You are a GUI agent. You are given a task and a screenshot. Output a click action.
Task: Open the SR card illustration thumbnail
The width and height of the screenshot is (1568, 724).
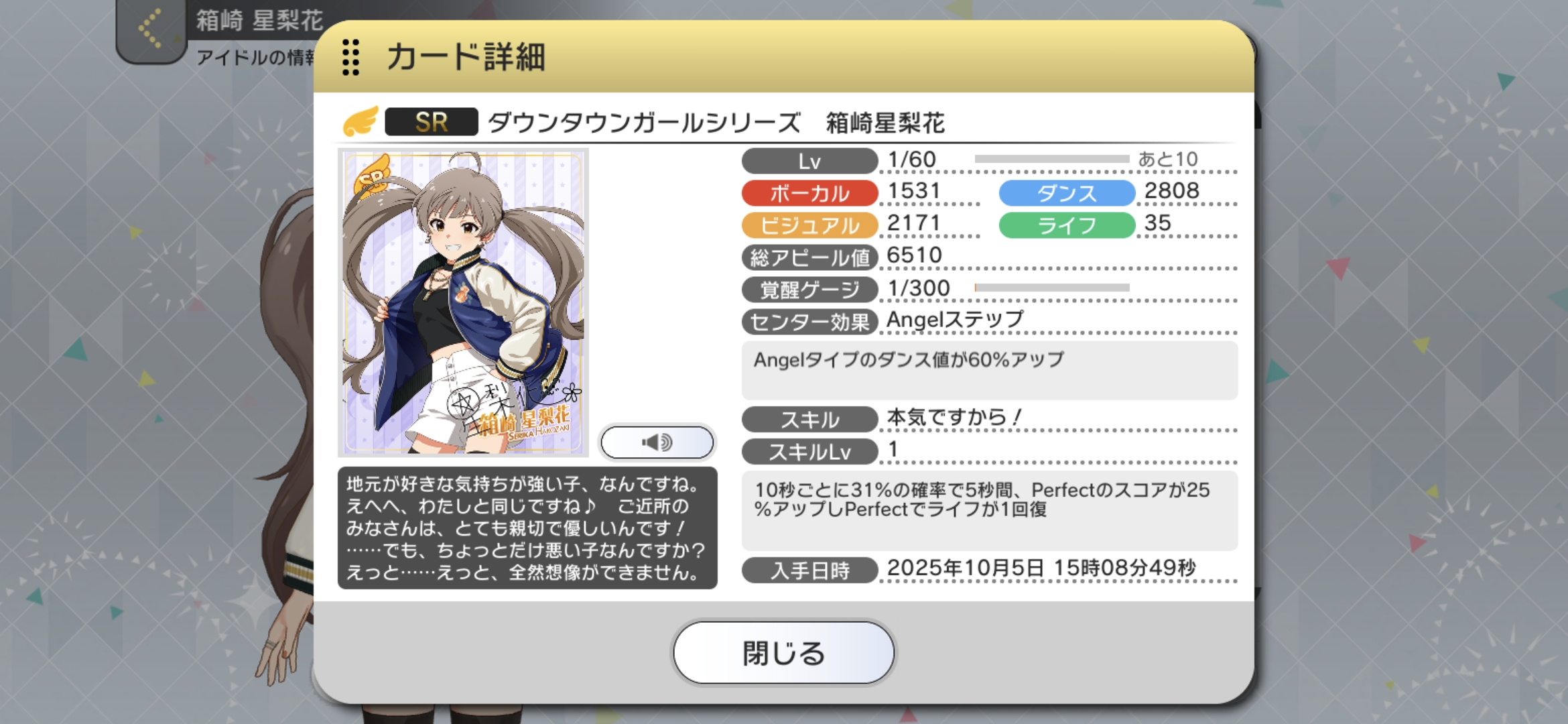tap(463, 302)
